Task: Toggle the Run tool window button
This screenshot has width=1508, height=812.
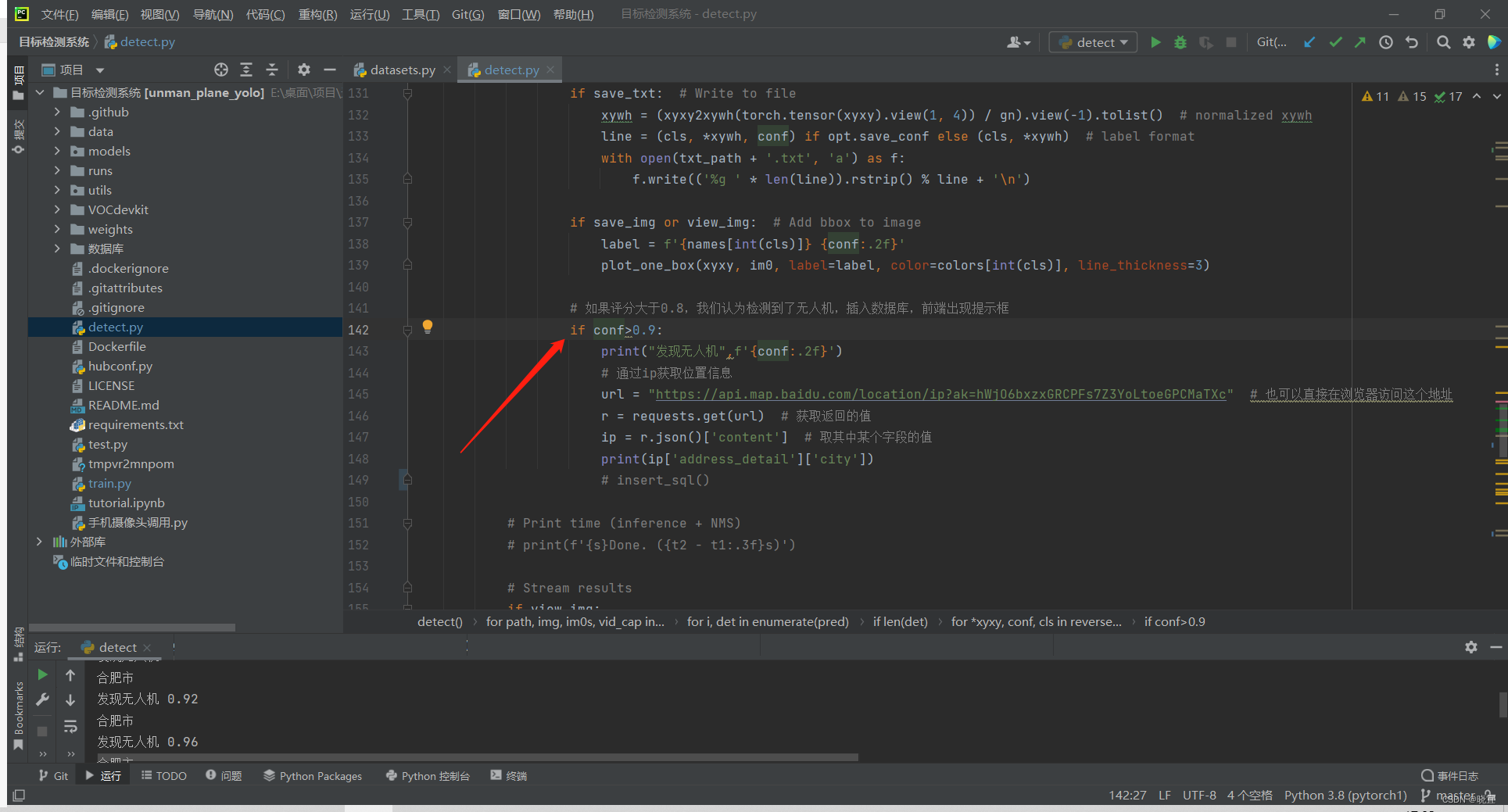Action: (x=103, y=775)
